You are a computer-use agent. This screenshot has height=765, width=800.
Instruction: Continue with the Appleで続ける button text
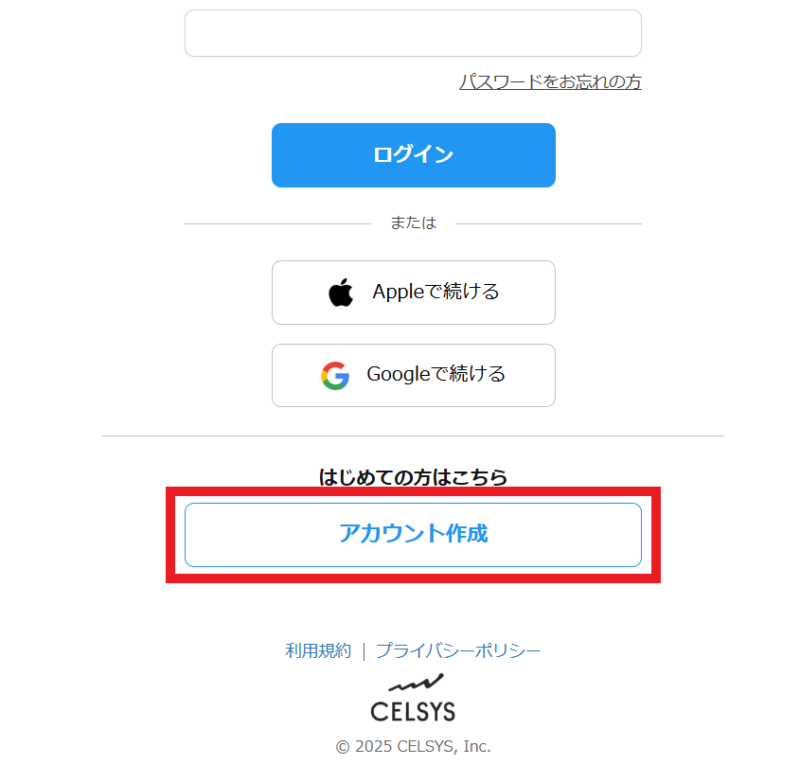click(436, 291)
